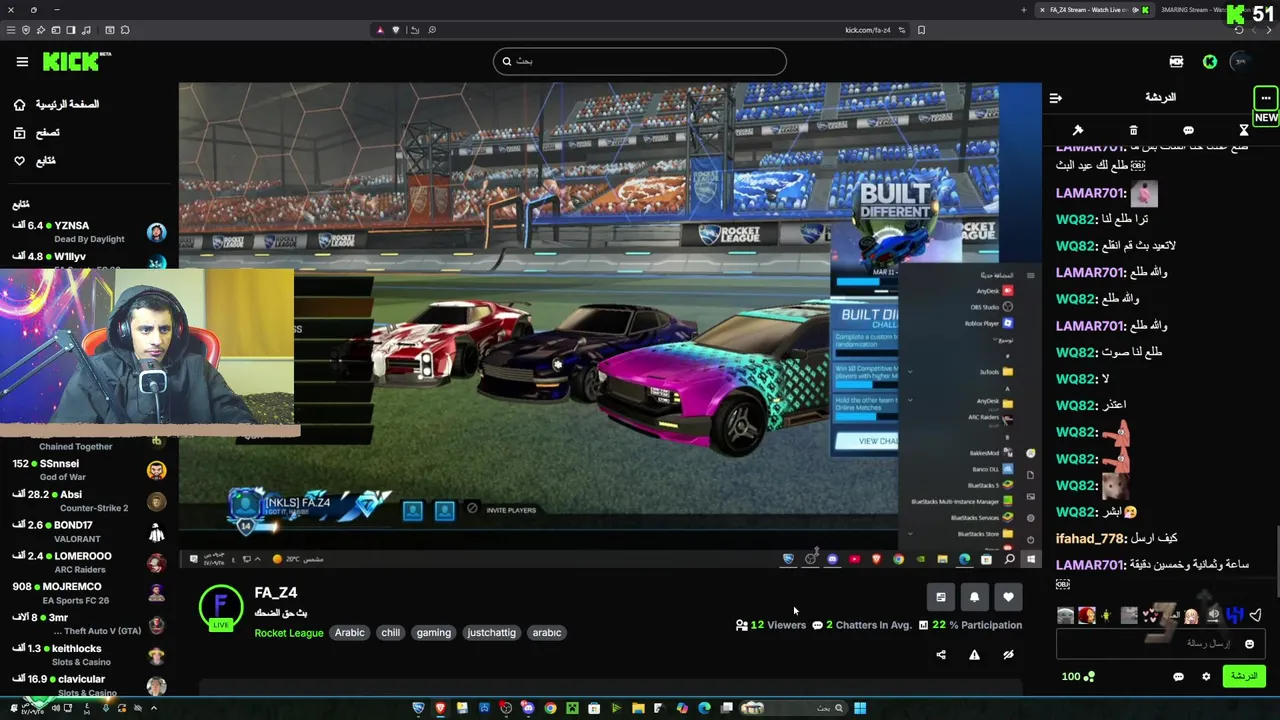
Task: Collapse the chat panel with arrow icon
Action: (x=1055, y=98)
